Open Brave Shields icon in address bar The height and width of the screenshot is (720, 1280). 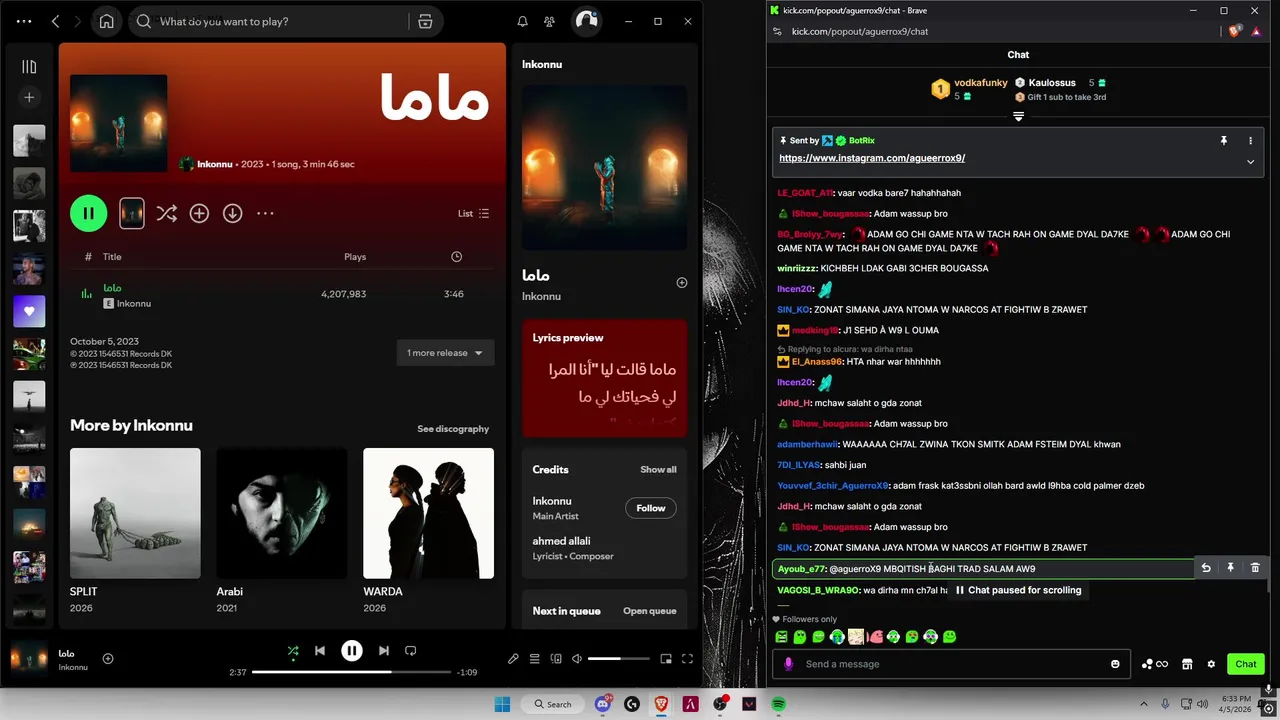pyautogui.click(x=1234, y=31)
